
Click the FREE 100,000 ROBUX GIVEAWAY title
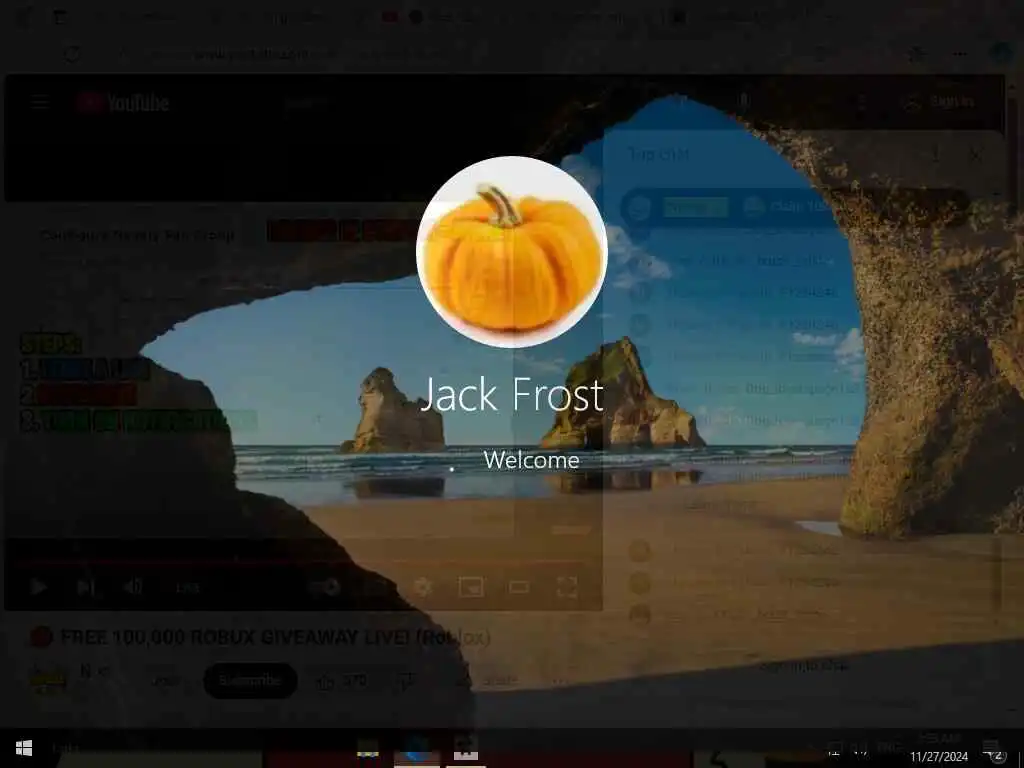tap(275, 637)
